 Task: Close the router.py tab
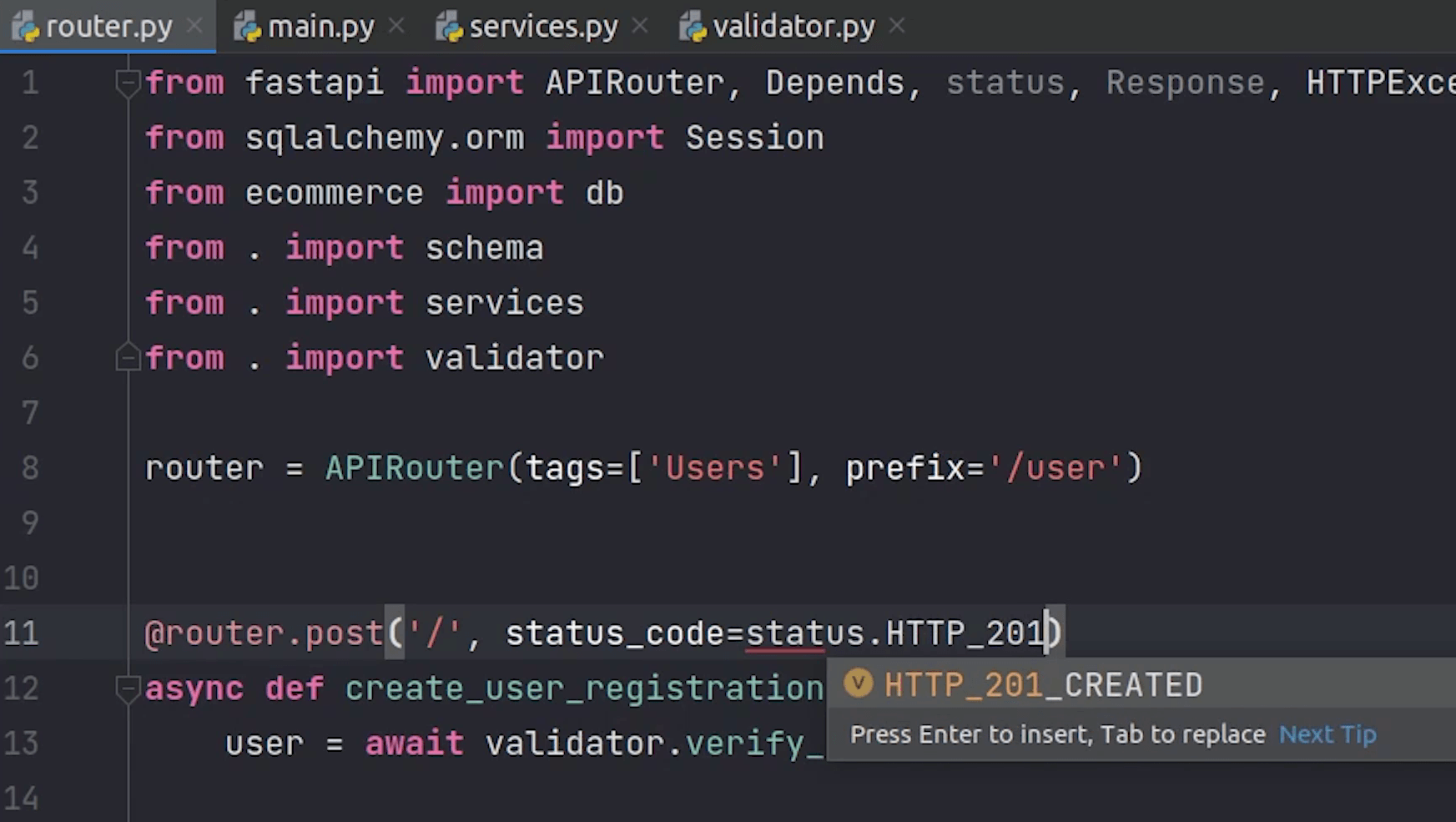pos(194,26)
